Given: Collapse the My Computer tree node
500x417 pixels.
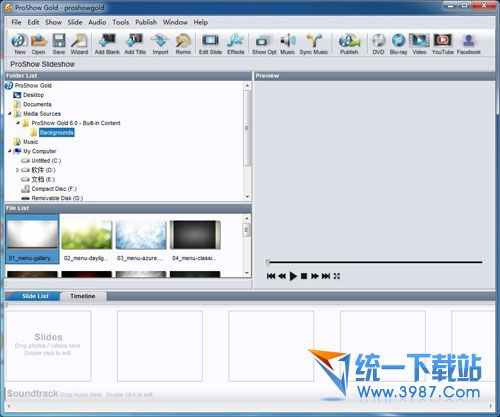Looking at the screenshot, I should click(10, 151).
